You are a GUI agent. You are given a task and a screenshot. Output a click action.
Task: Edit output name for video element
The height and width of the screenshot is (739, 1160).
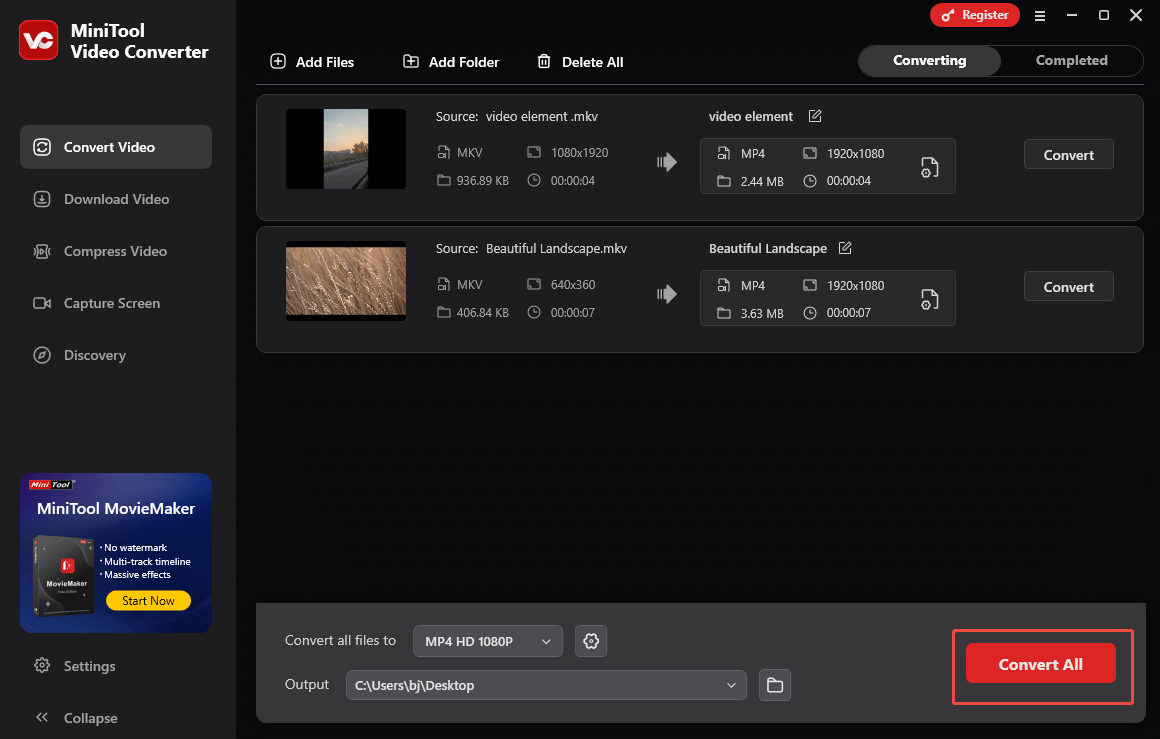pyautogui.click(x=815, y=116)
